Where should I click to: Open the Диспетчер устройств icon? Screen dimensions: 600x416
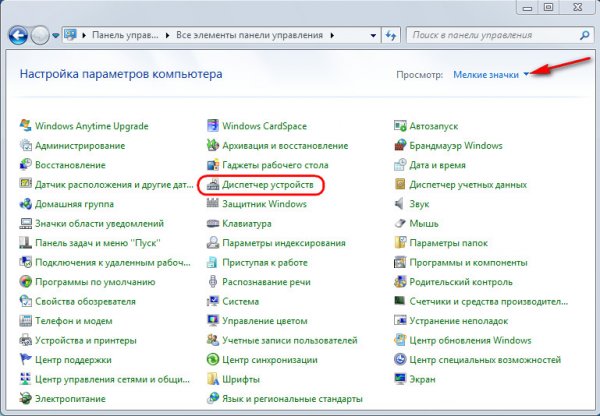point(213,185)
